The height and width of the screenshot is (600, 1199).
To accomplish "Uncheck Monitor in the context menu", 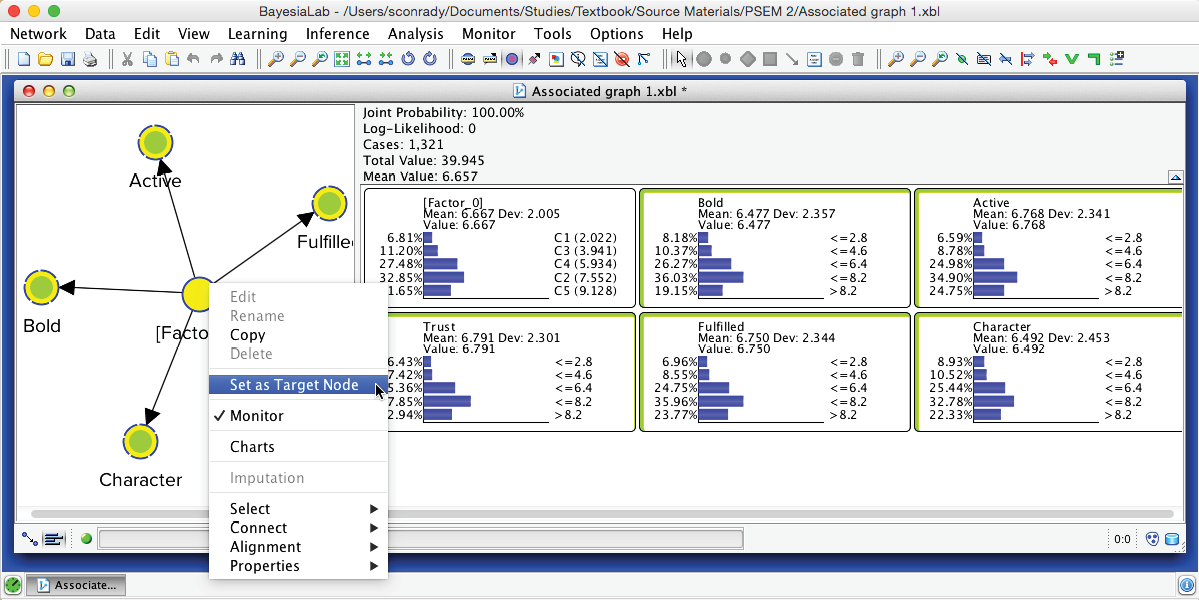I will pos(256,416).
